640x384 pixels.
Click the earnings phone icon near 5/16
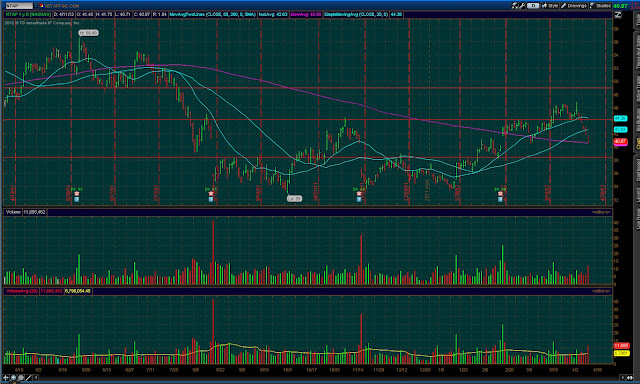(x=76, y=193)
